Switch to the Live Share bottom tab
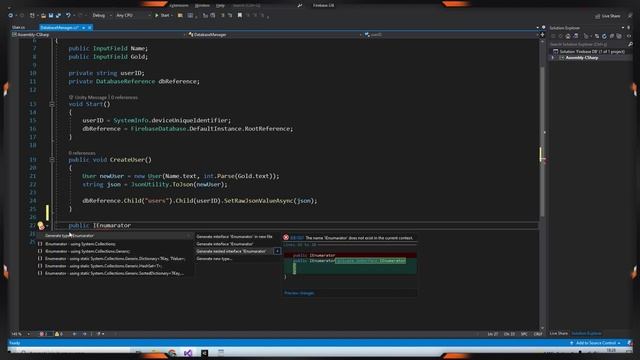Viewport: 640px width, 360px height. pyautogui.click(x=558, y=333)
